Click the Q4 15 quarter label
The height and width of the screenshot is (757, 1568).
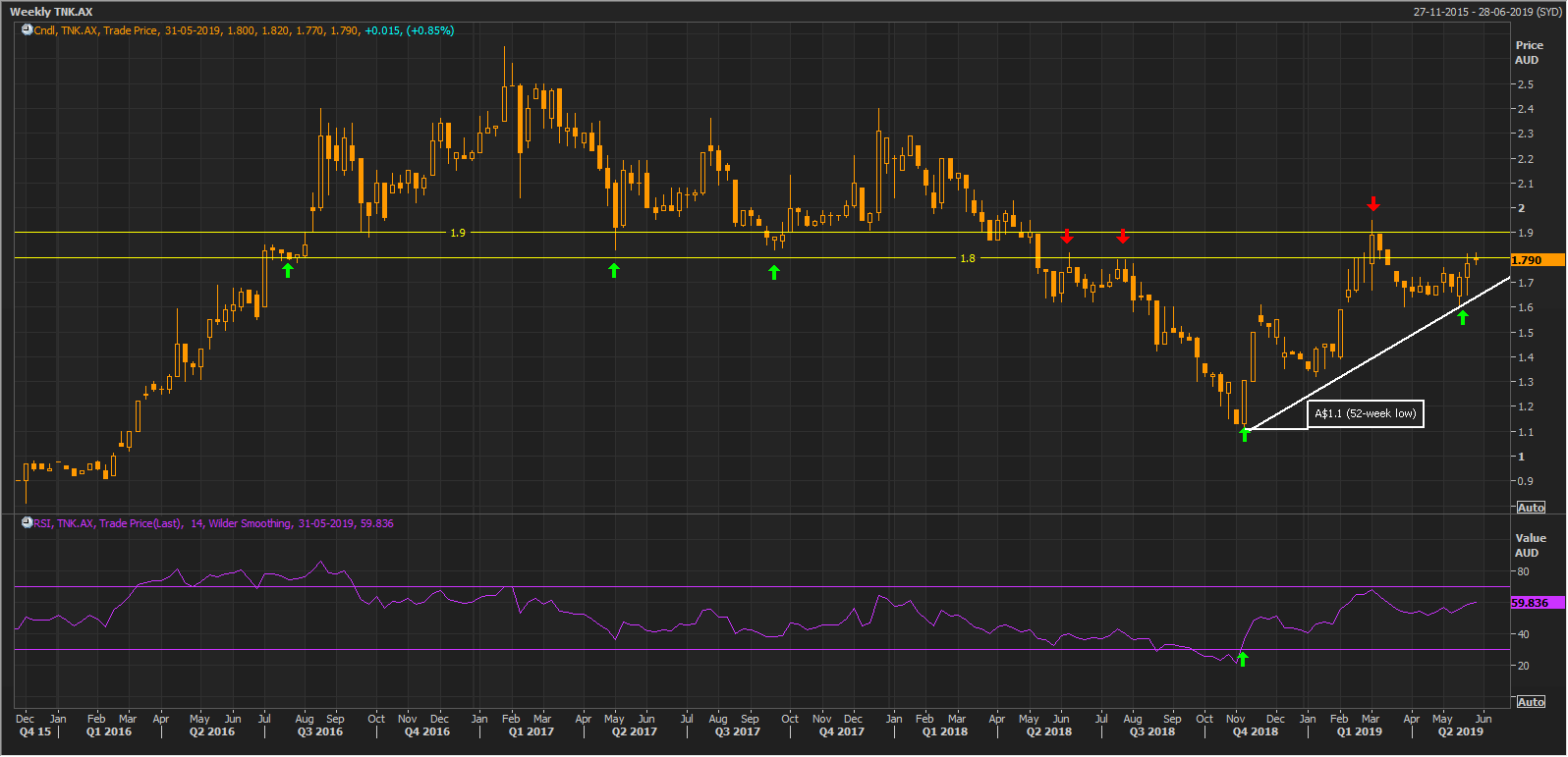point(35,731)
